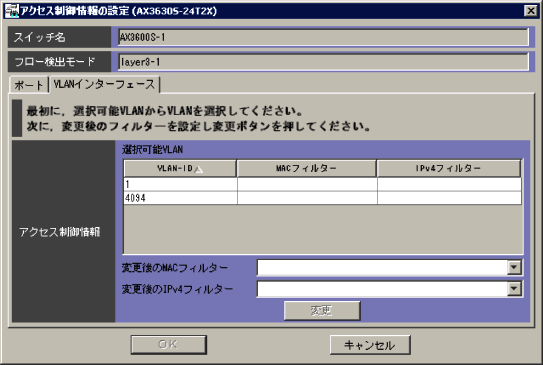Click the キャンセル button
The image size is (543, 365).
tap(370, 345)
